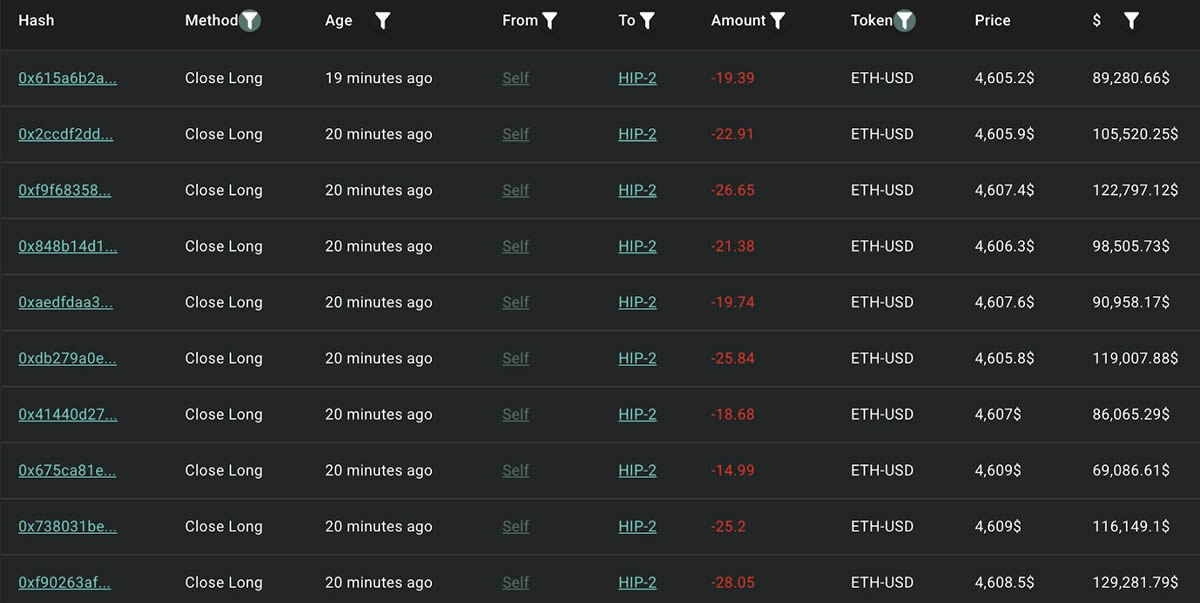
Task: Select the value 69,086.61$
Action: (1131, 470)
